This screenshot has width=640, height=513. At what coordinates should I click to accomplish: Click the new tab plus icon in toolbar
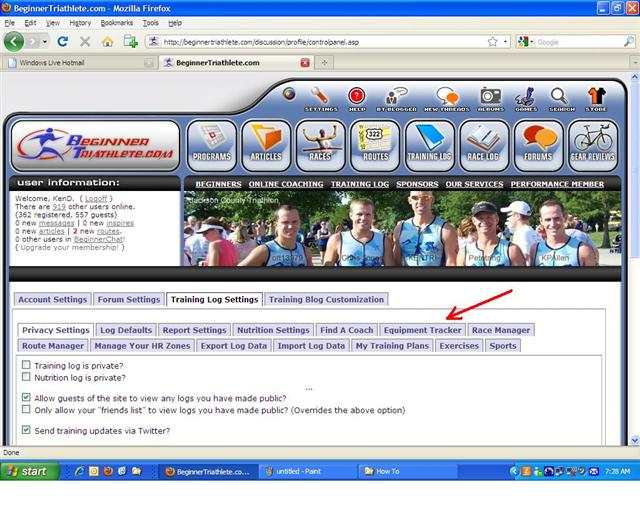point(131,41)
